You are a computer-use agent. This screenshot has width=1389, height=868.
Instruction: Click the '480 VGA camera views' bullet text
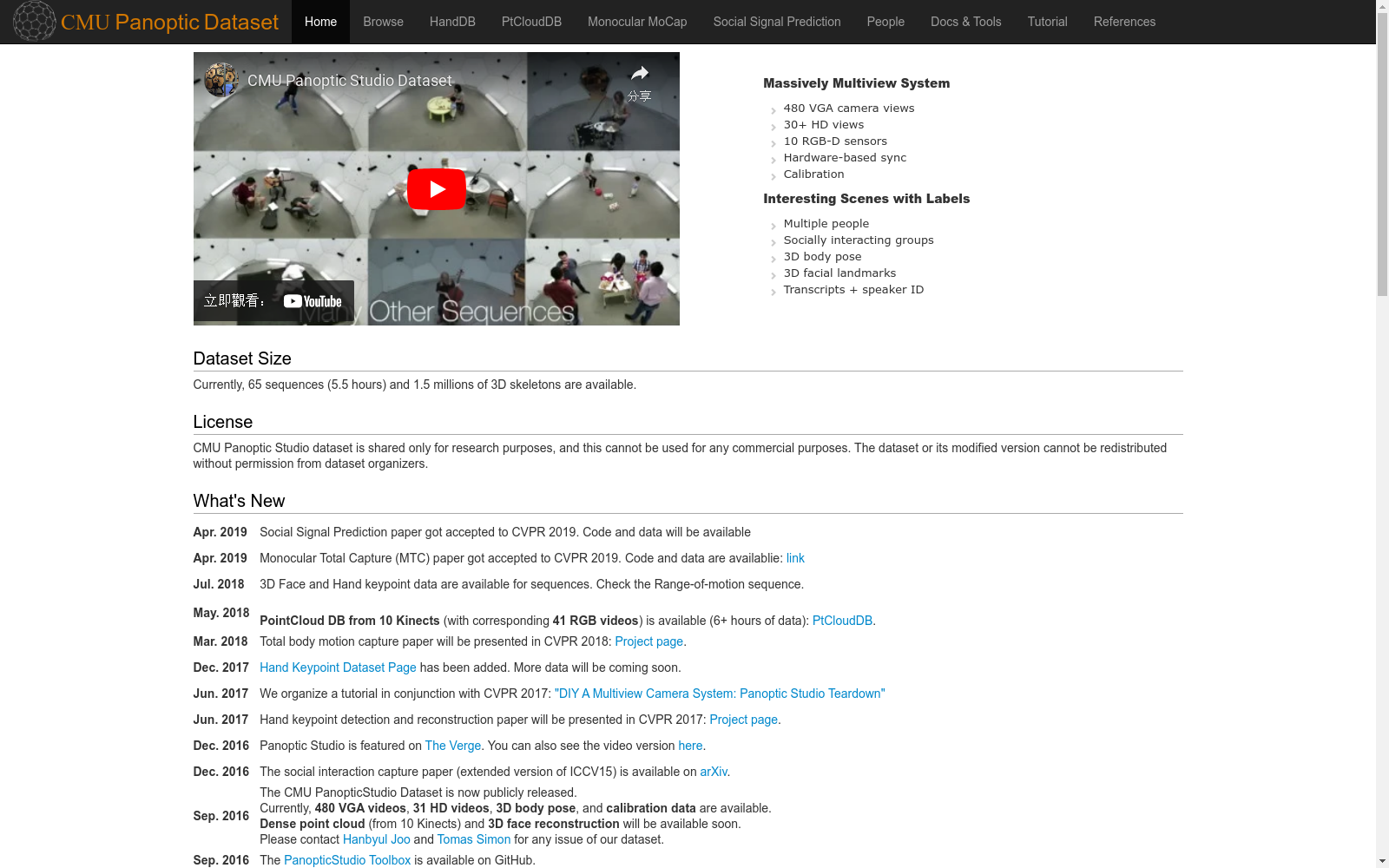tap(849, 108)
